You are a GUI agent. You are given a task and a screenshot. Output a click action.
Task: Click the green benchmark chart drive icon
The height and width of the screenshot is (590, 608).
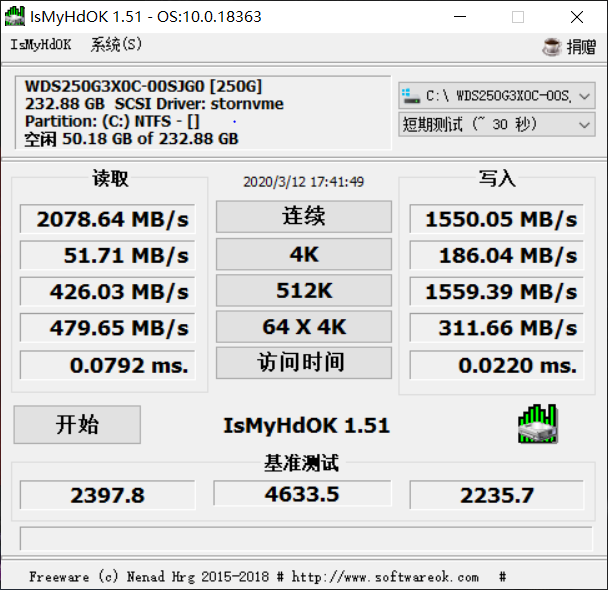(x=537, y=424)
